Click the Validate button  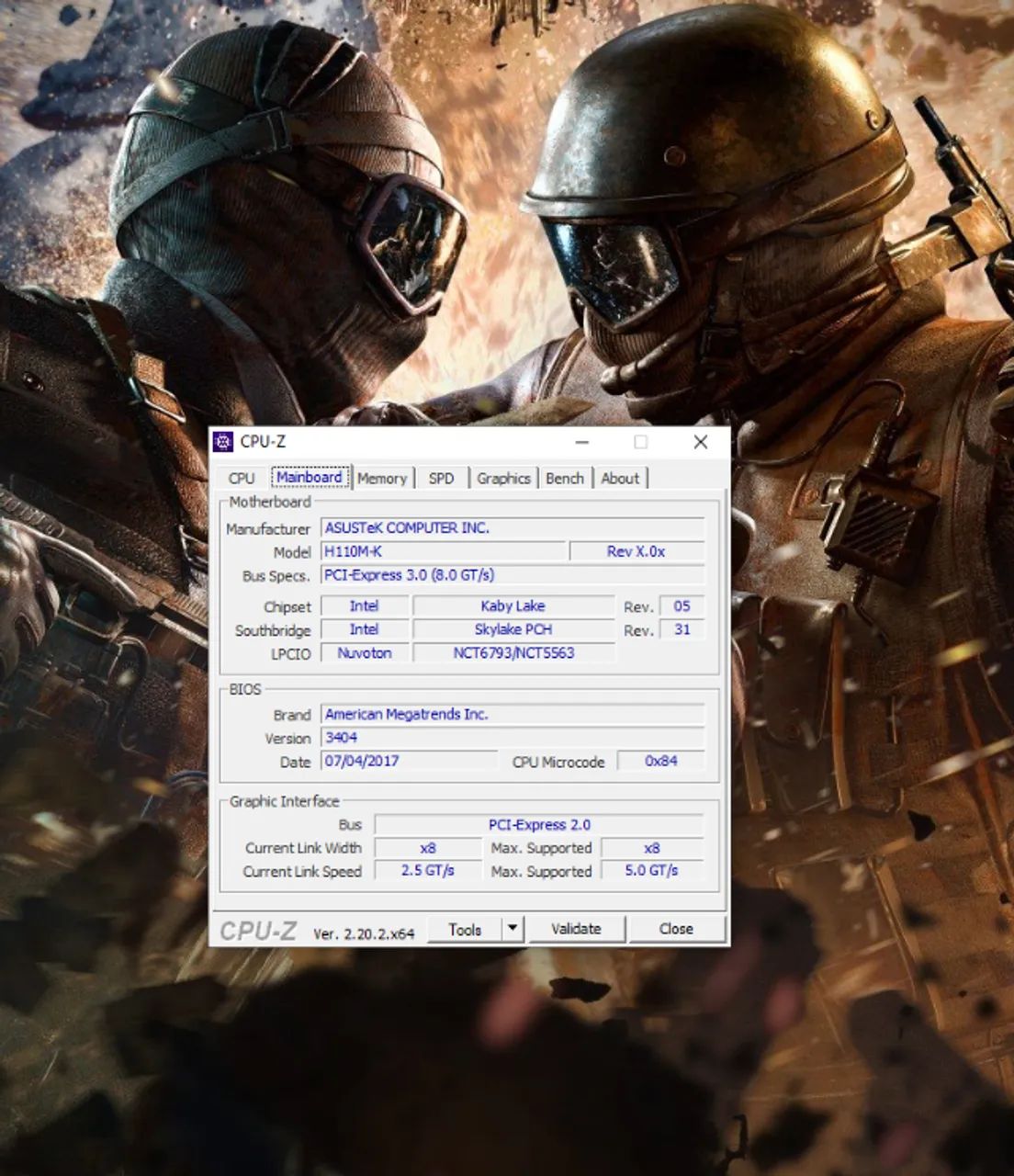click(576, 929)
